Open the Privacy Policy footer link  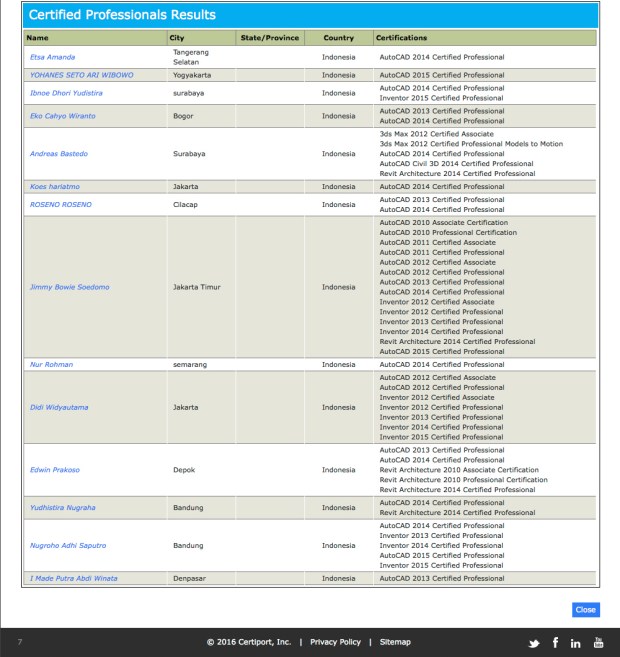pos(335,642)
